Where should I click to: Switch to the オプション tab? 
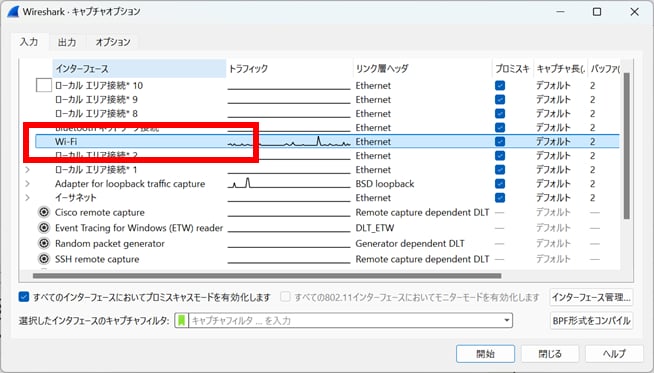click(113, 42)
